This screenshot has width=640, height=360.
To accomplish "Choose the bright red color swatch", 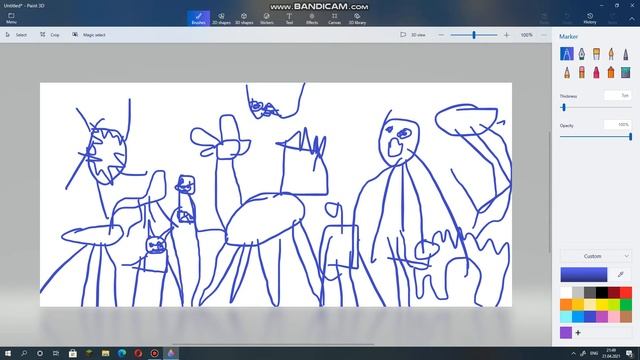I will pyautogui.click(x=626, y=292).
